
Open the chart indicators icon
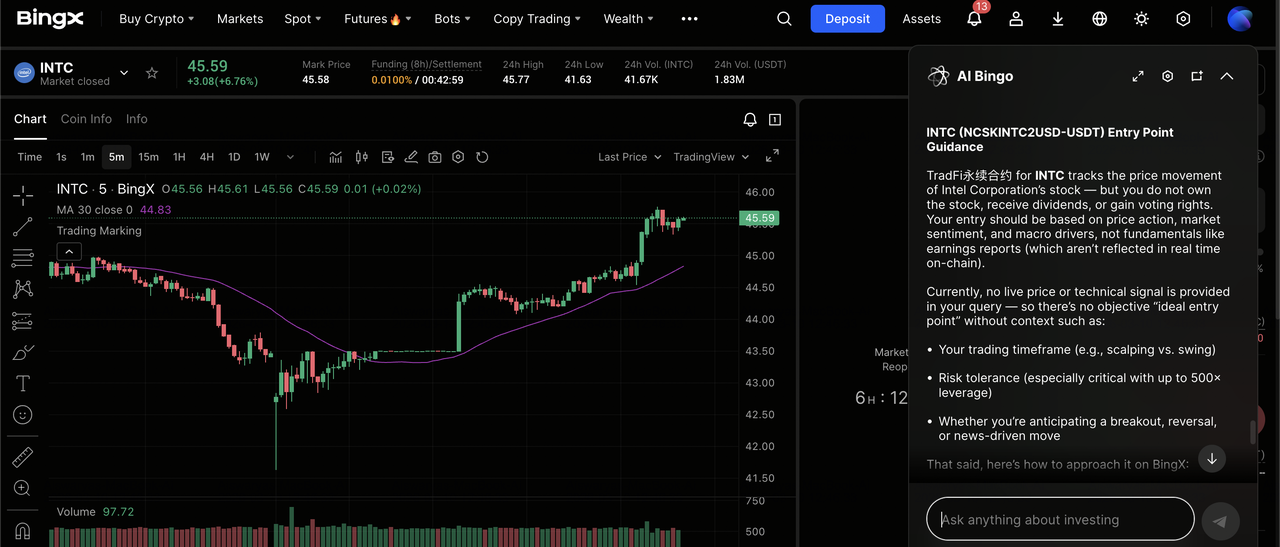point(336,157)
